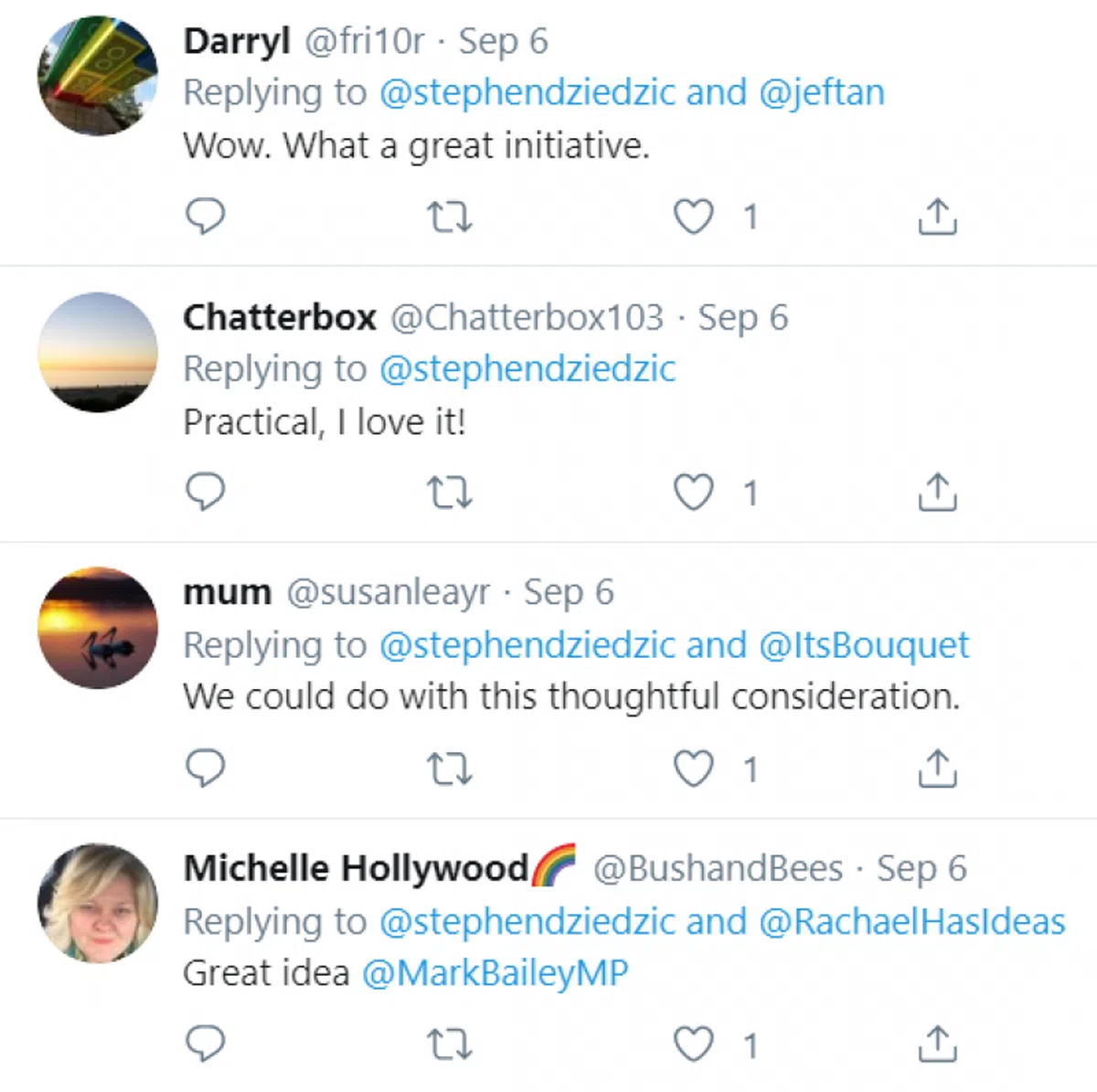The image size is (1097, 1092).
Task: Like mum's thoughtful consideration tweet
Action: click(693, 769)
